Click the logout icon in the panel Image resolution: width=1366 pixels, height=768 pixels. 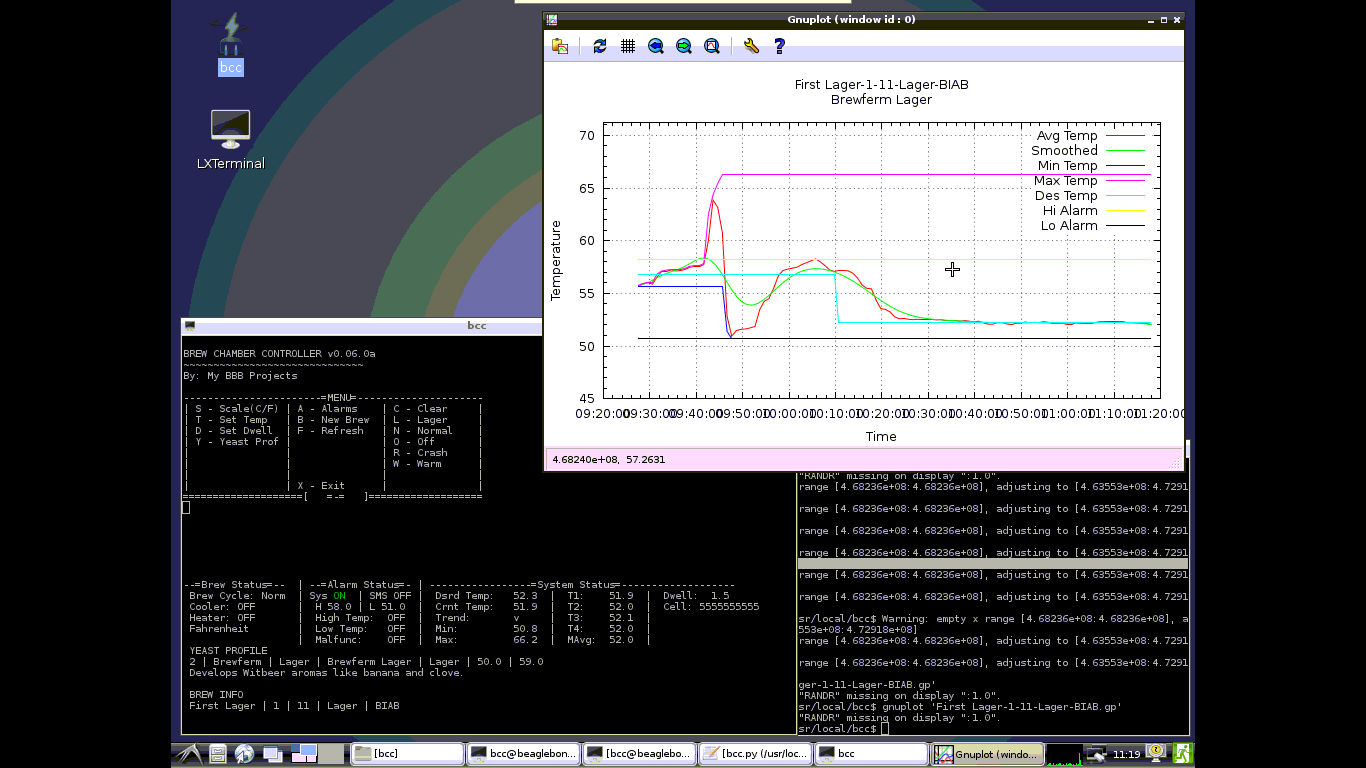click(1183, 754)
